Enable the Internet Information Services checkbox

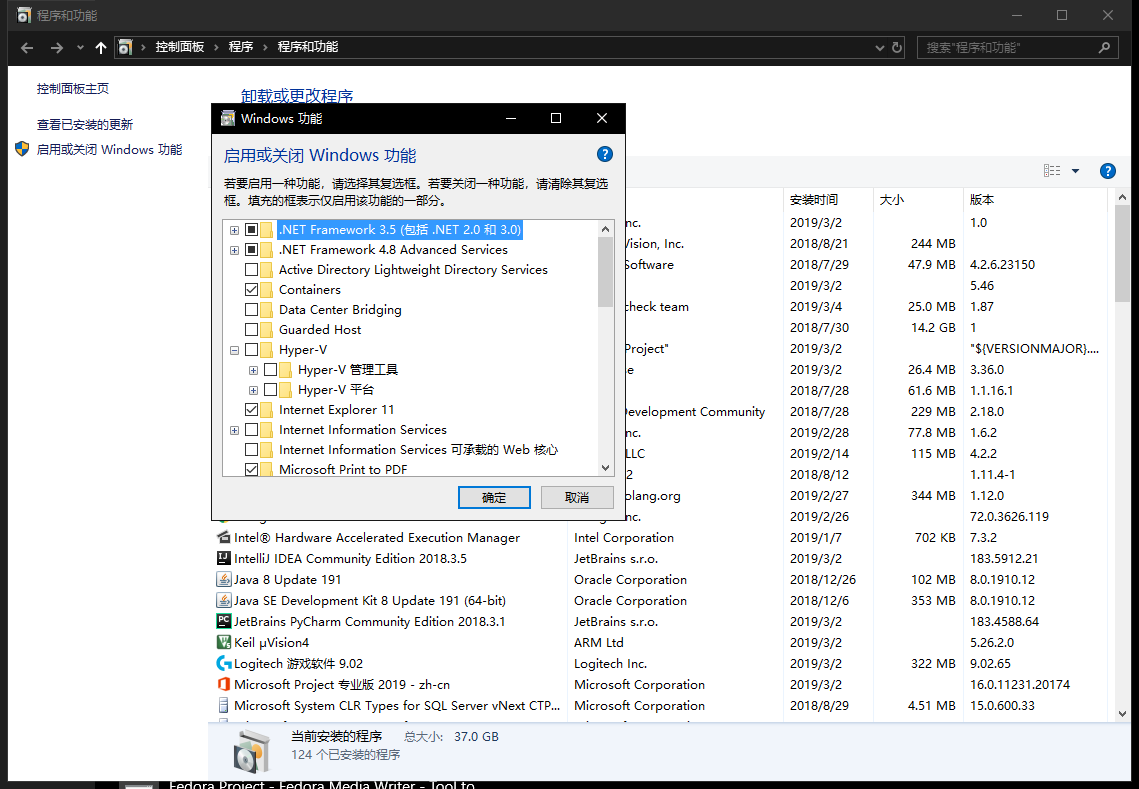[x=251, y=430]
